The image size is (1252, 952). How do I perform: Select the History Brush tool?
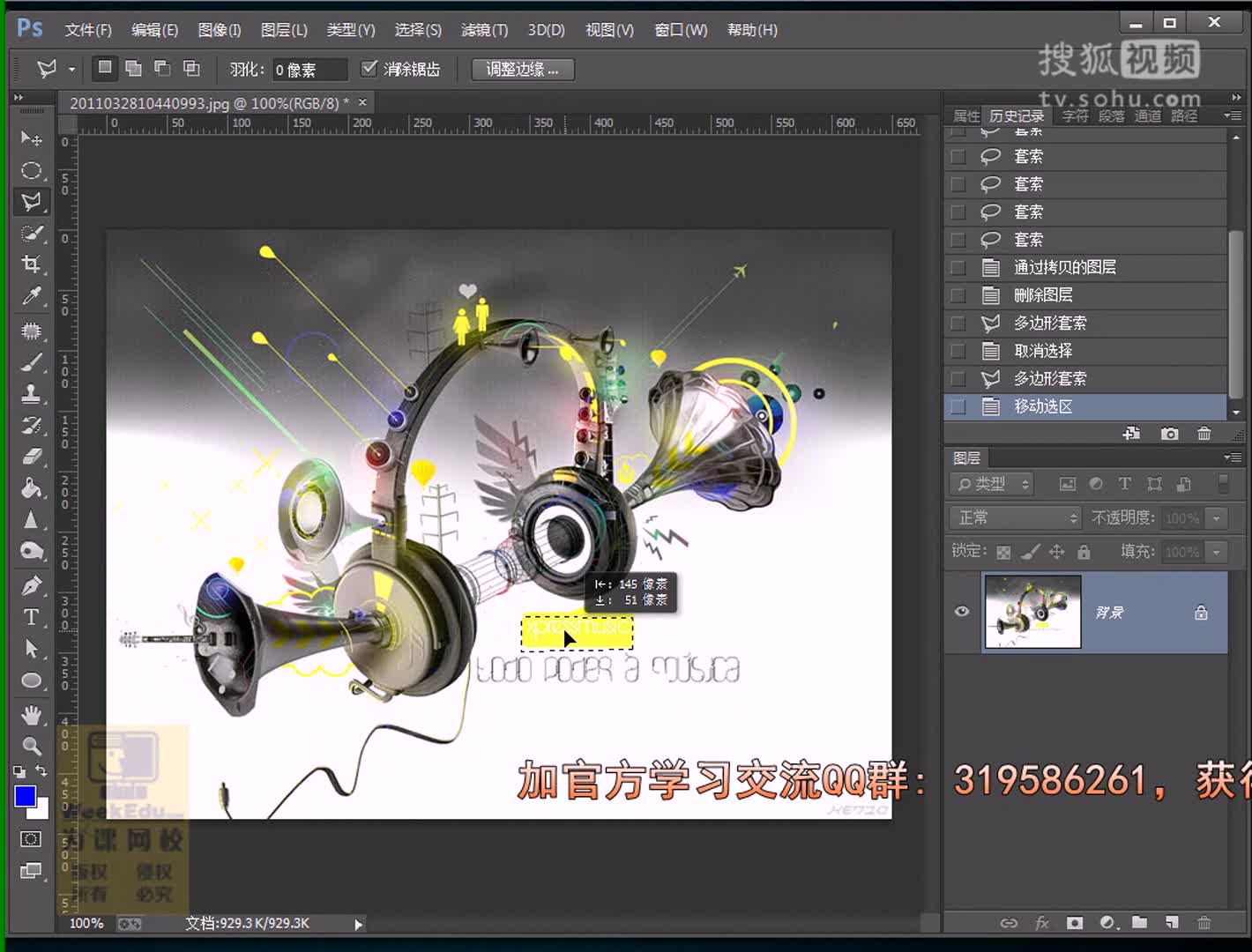(32, 425)
